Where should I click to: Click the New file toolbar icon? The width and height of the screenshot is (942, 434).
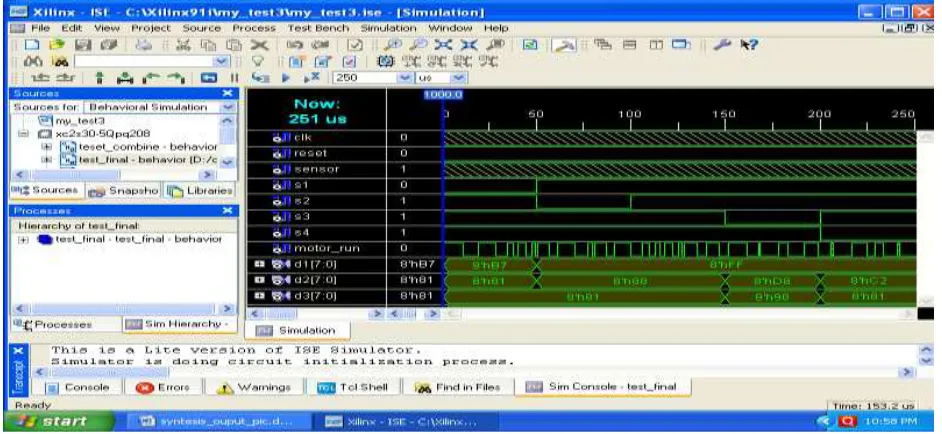(34, 44)
